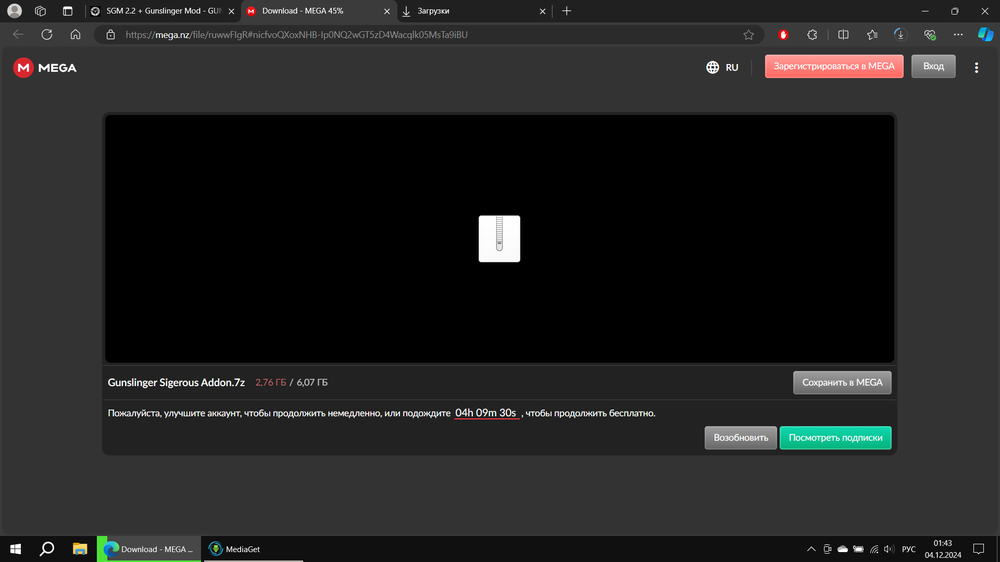Viewport: 1000px width, 562px height.
Task: Add page to favorites star
Action: (748, 34)
